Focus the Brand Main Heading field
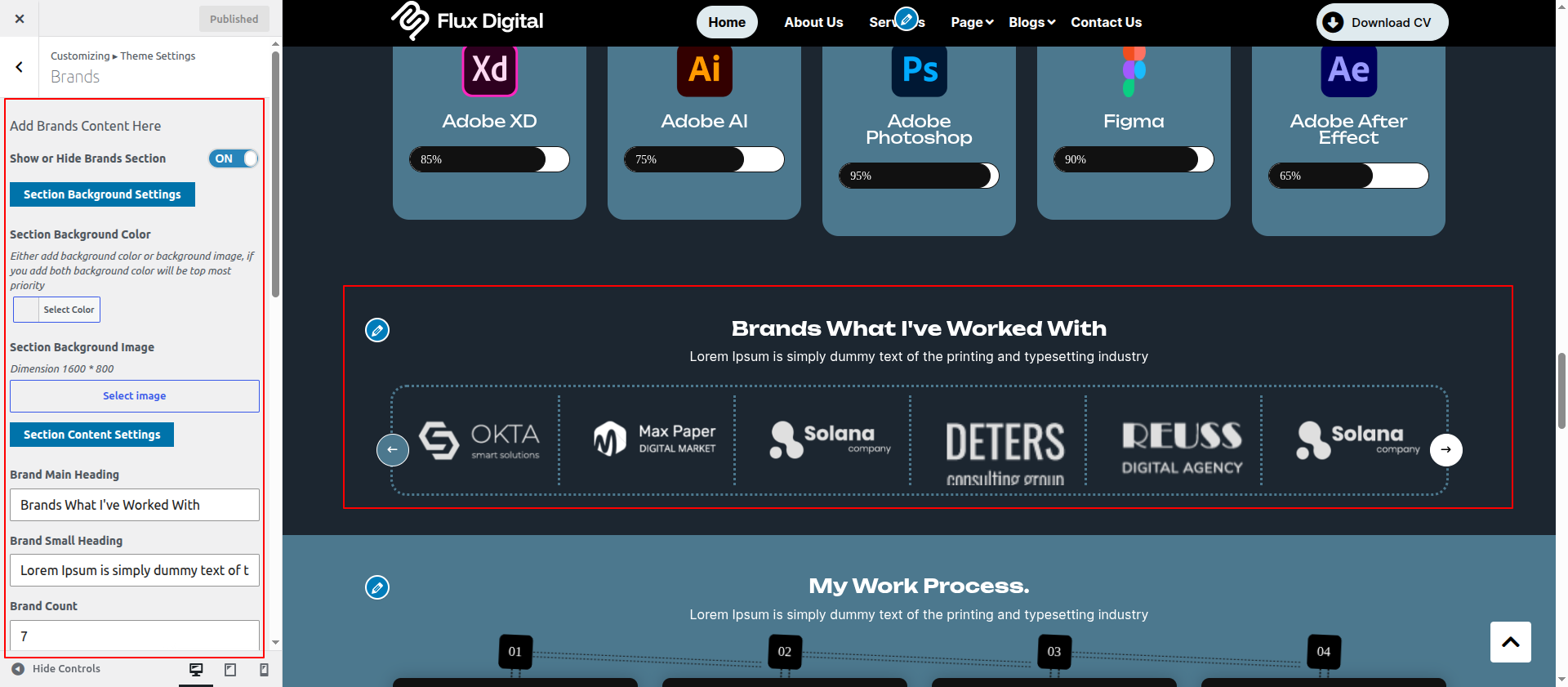This screenshot has height=687, width=1568. [x=135, y=505]
